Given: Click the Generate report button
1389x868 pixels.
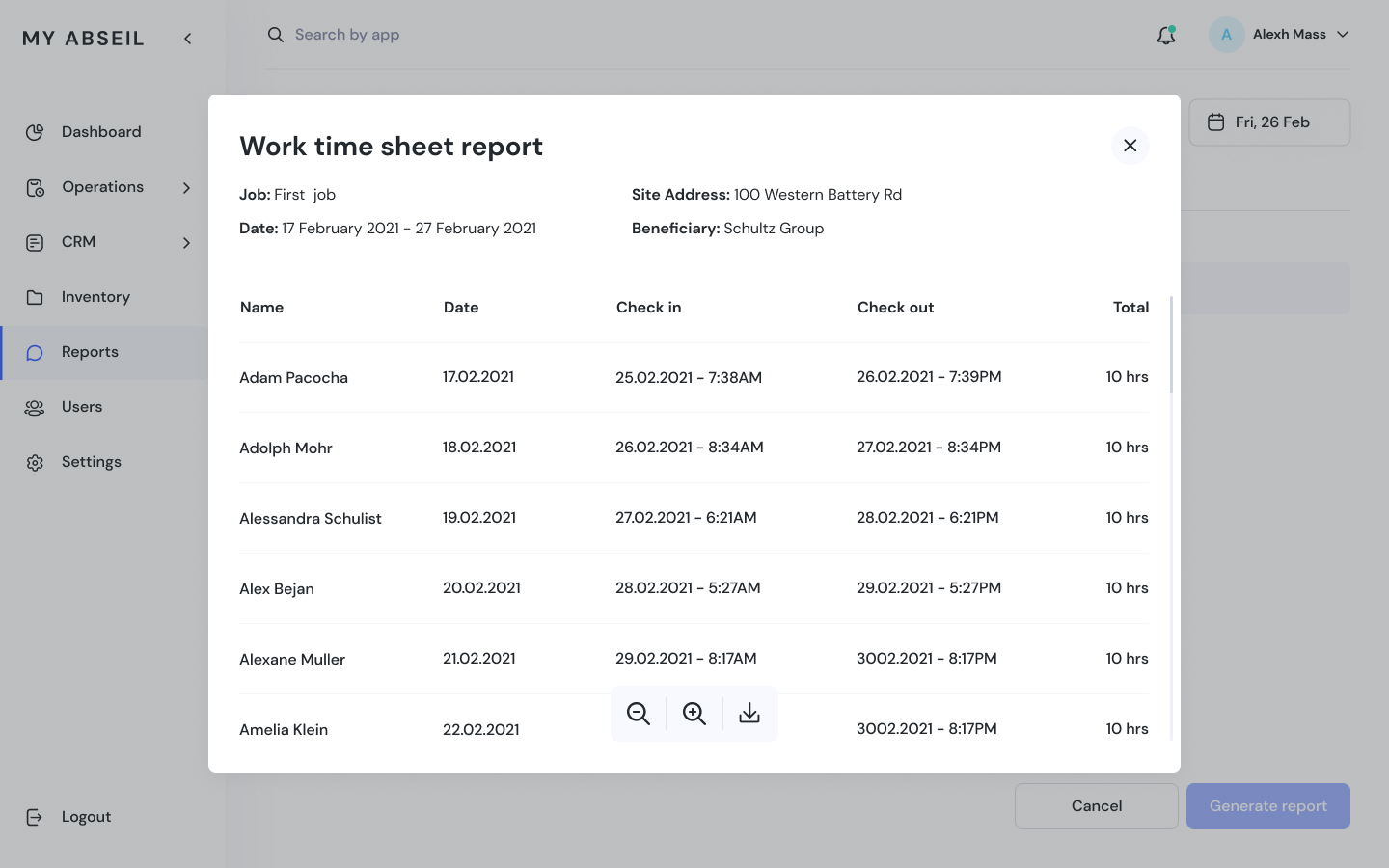Looking at the screenshot, I should [1267, 806].
